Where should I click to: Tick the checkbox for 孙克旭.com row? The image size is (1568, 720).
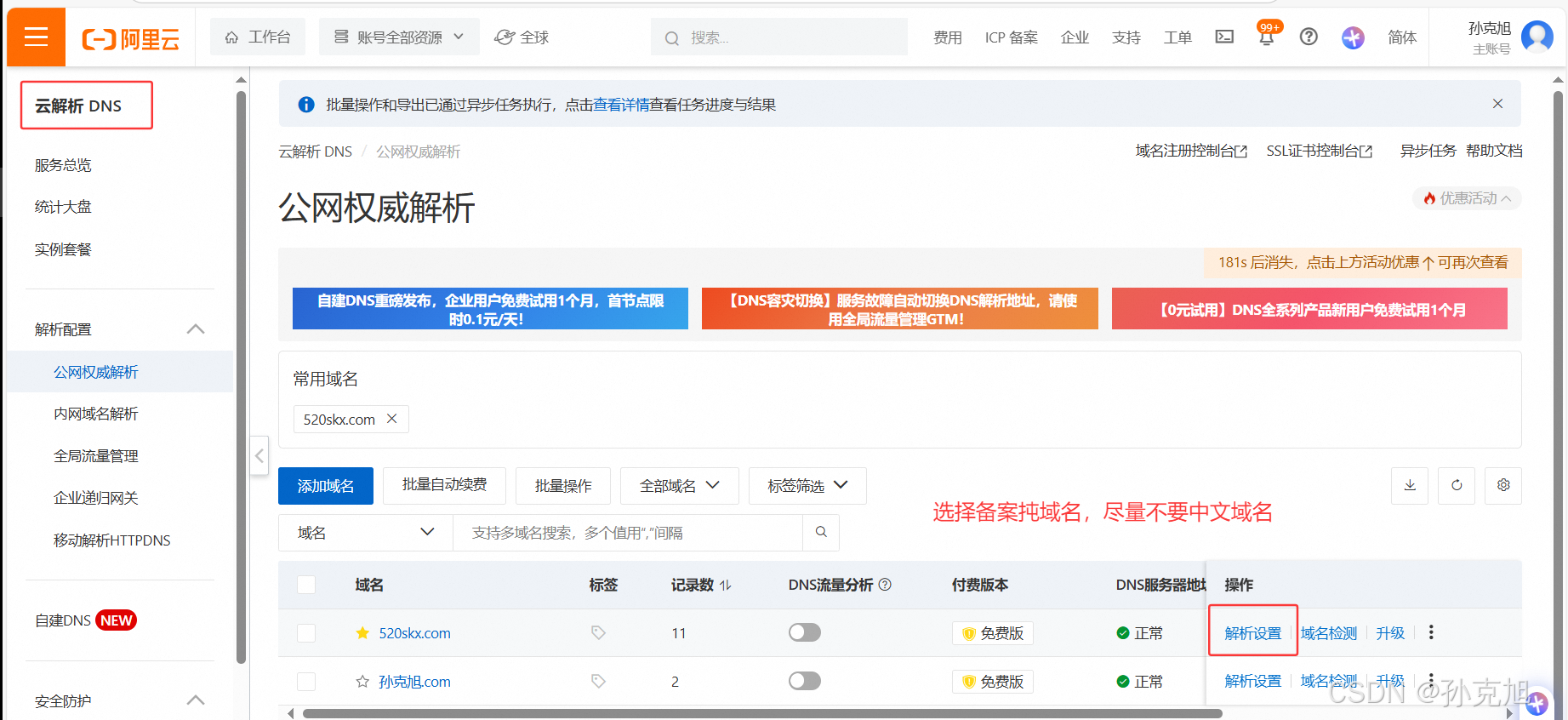pos(306,681)
